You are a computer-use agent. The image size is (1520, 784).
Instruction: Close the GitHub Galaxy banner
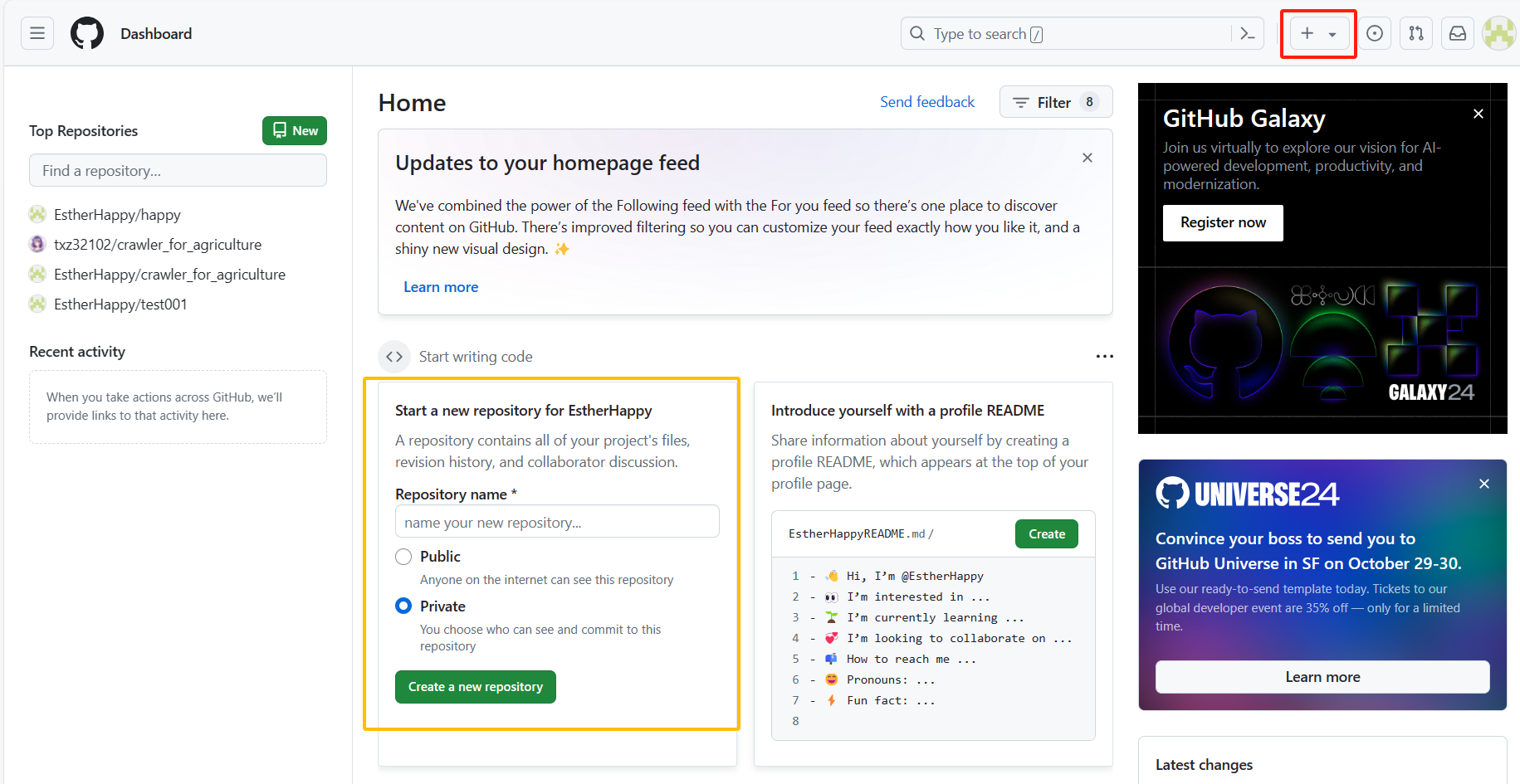(1478, 114)
